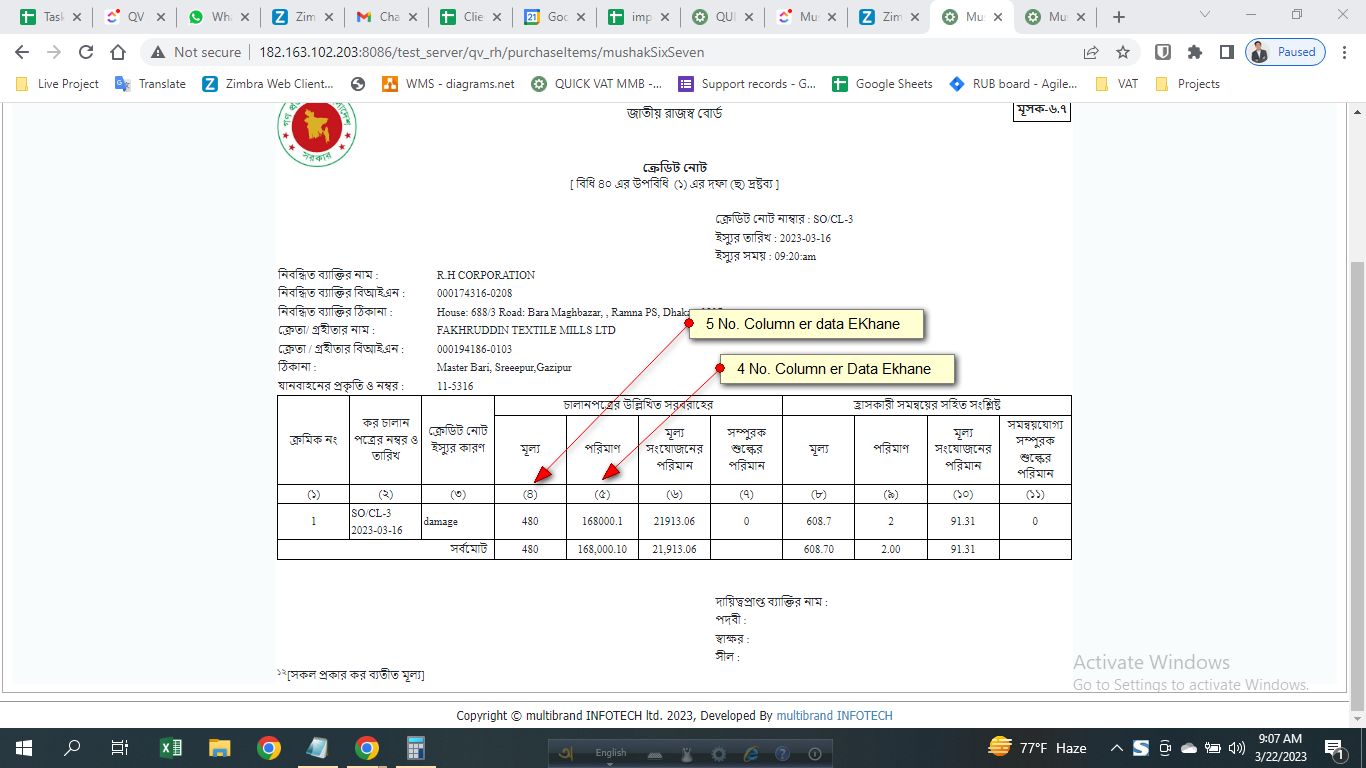The image size is (1366, 768).
Task: Click the 2.00 total cell
Action: click(890, 549)
